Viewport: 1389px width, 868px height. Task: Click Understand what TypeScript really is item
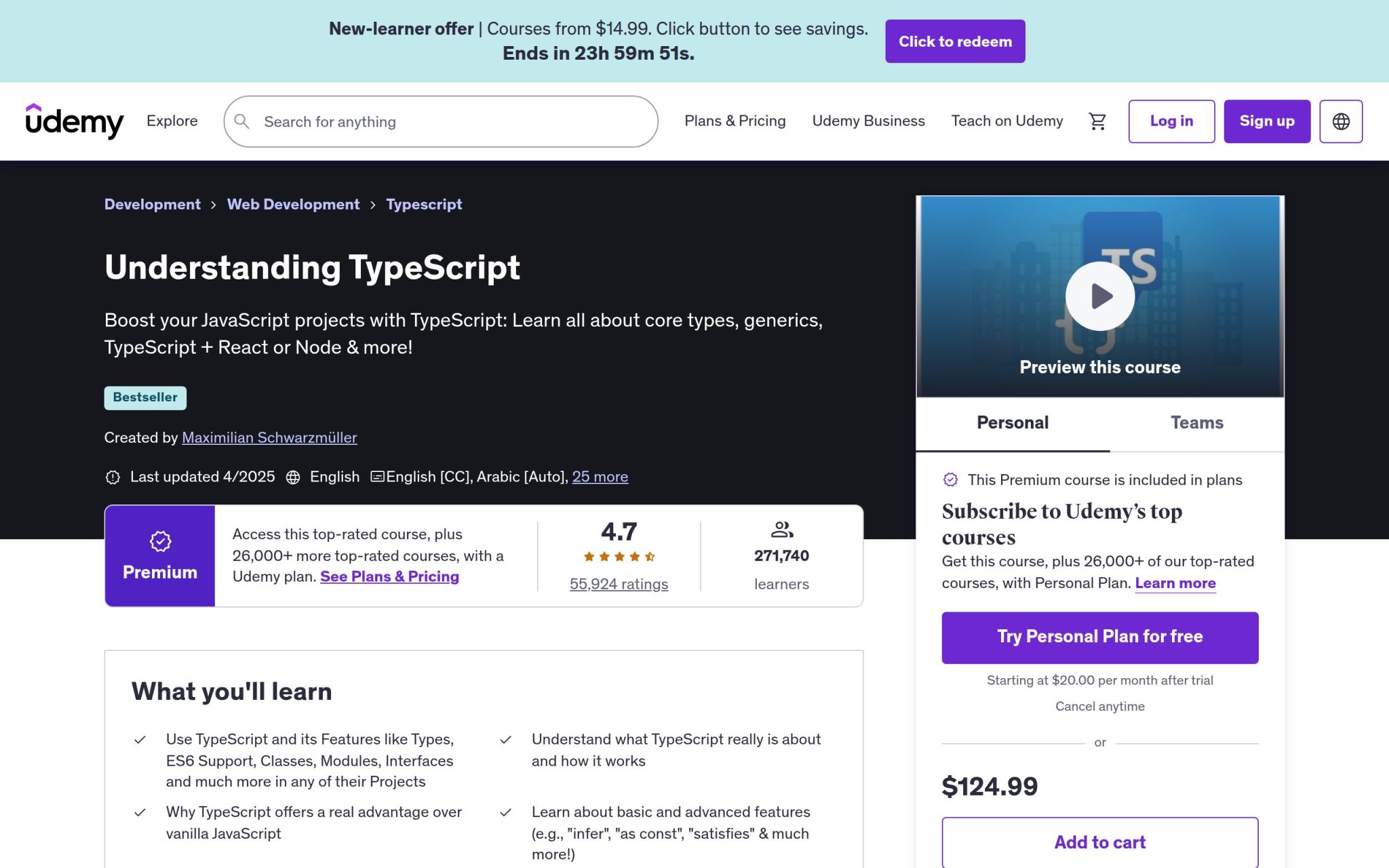(676, 750)
